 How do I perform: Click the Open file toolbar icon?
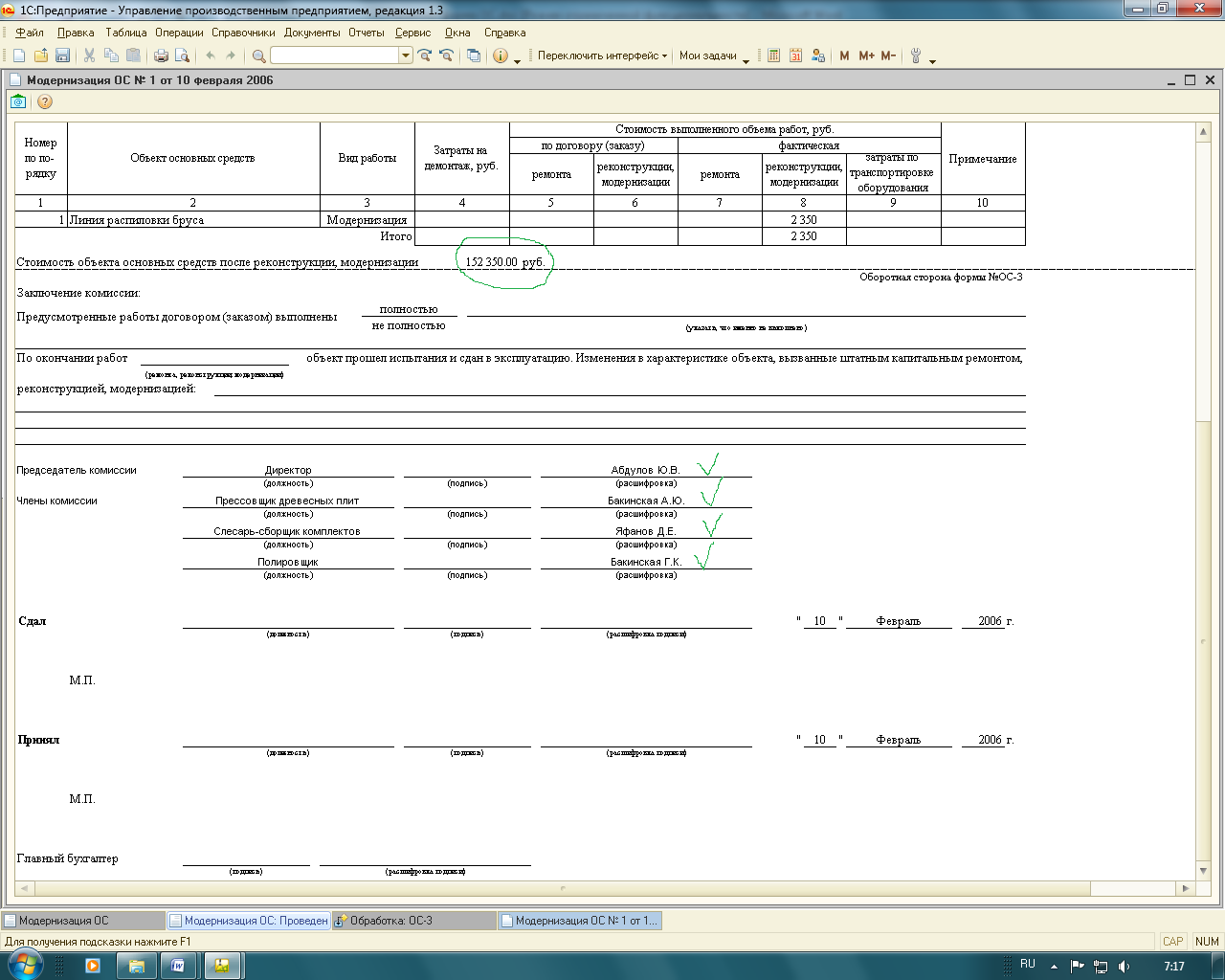point(40,56)
